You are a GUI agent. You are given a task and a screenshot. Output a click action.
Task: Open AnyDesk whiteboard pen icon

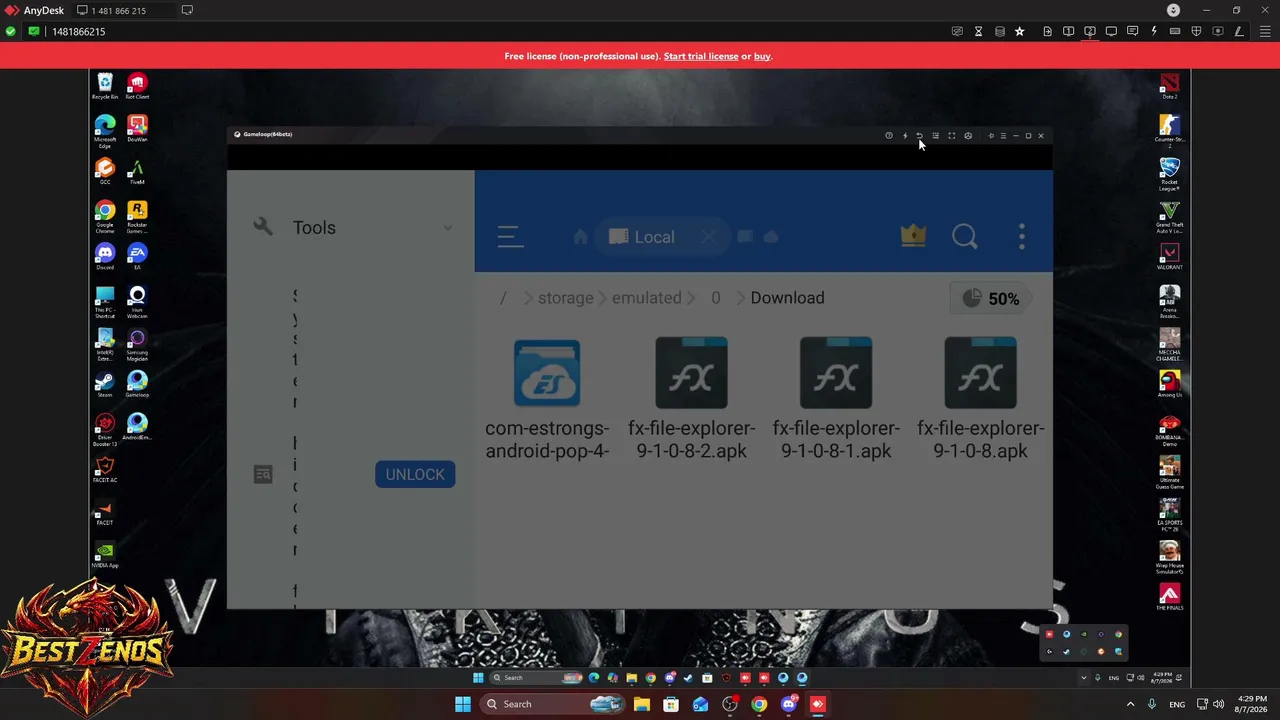(1238, 31)
